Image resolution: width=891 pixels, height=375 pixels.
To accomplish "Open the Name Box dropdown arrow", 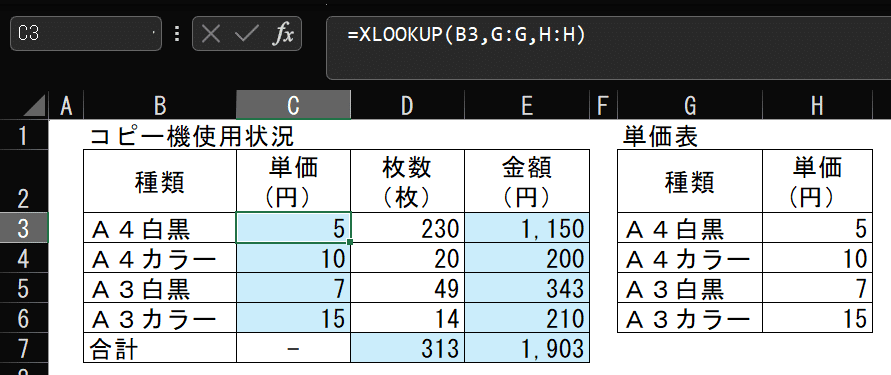I will click(154, 34).
